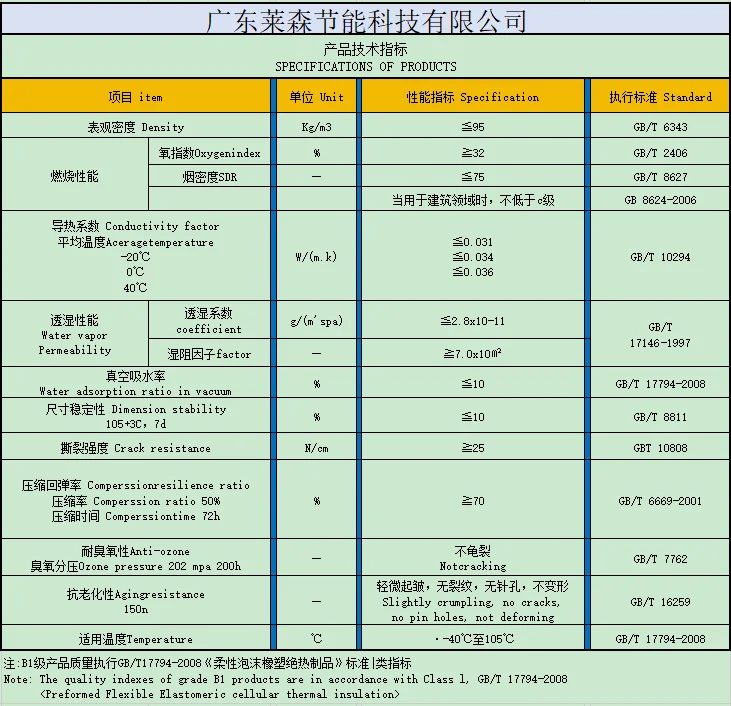Click the GB/T 10294 standard cell
This screenshot has width=731, height=706.
[660, 257]
